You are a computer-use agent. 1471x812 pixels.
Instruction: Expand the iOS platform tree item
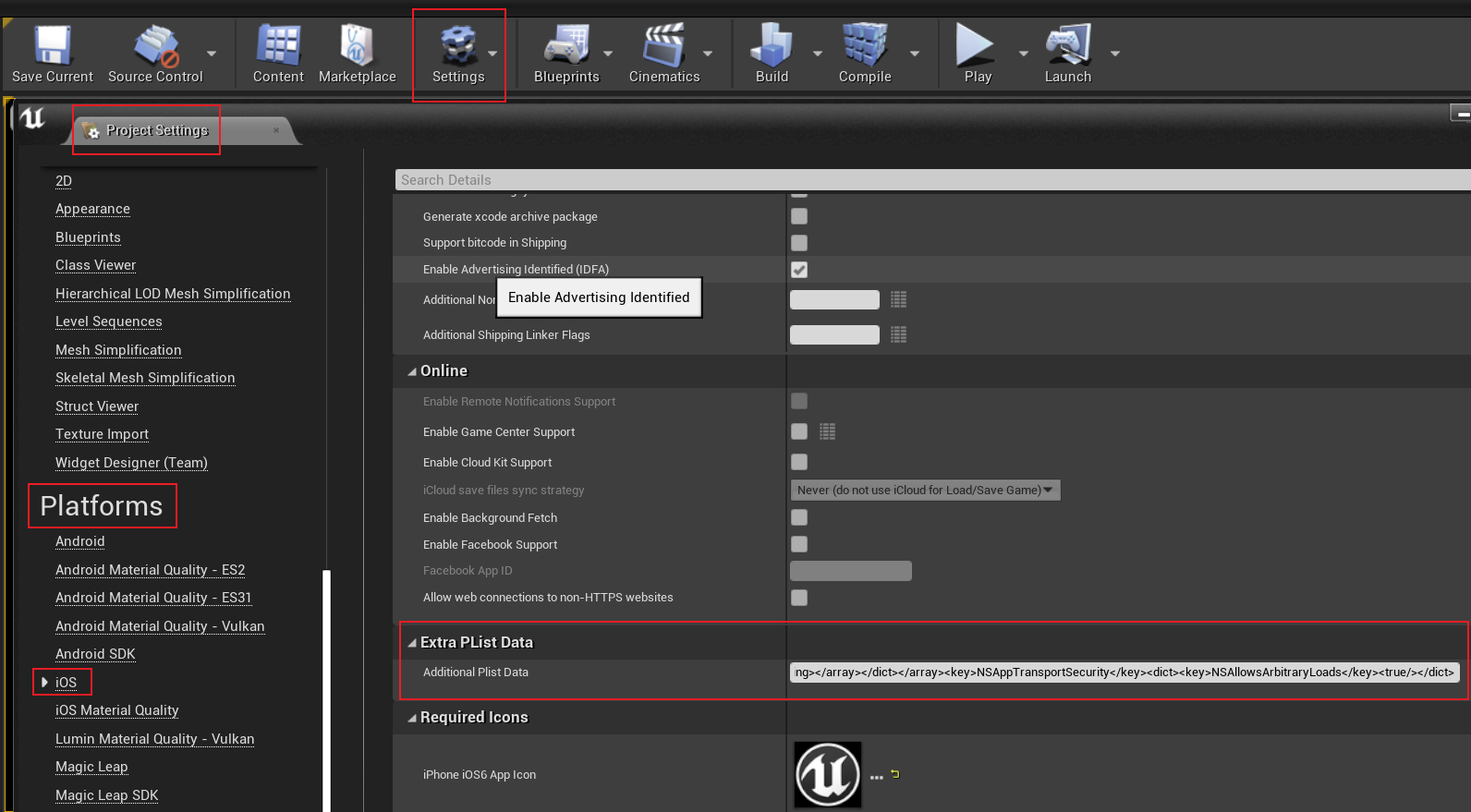pyautogui.click(x=44, y=683)
